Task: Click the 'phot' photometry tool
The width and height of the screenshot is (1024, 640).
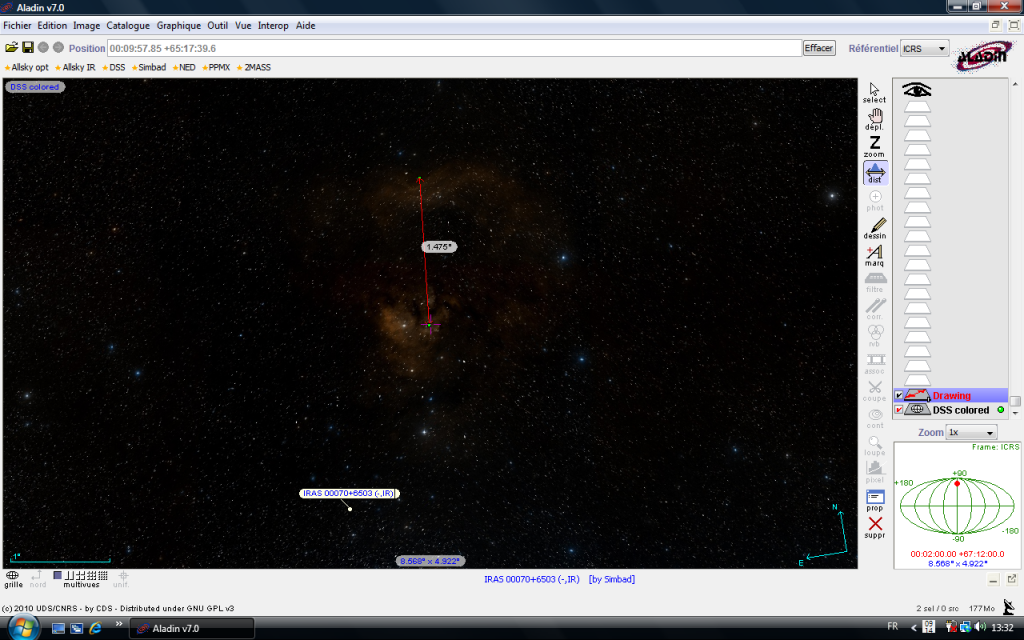Action: coord(875,200)
